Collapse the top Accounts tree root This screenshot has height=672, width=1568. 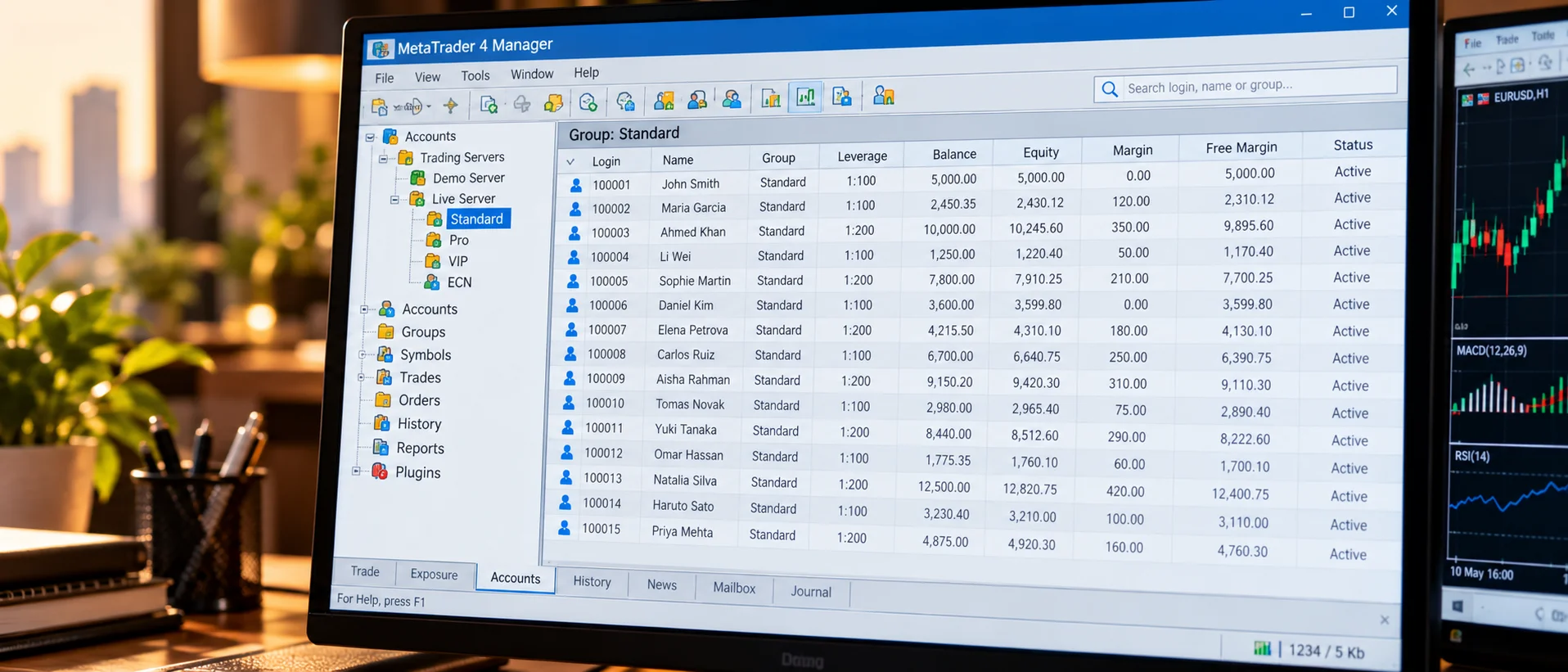(x=370, y=138)
